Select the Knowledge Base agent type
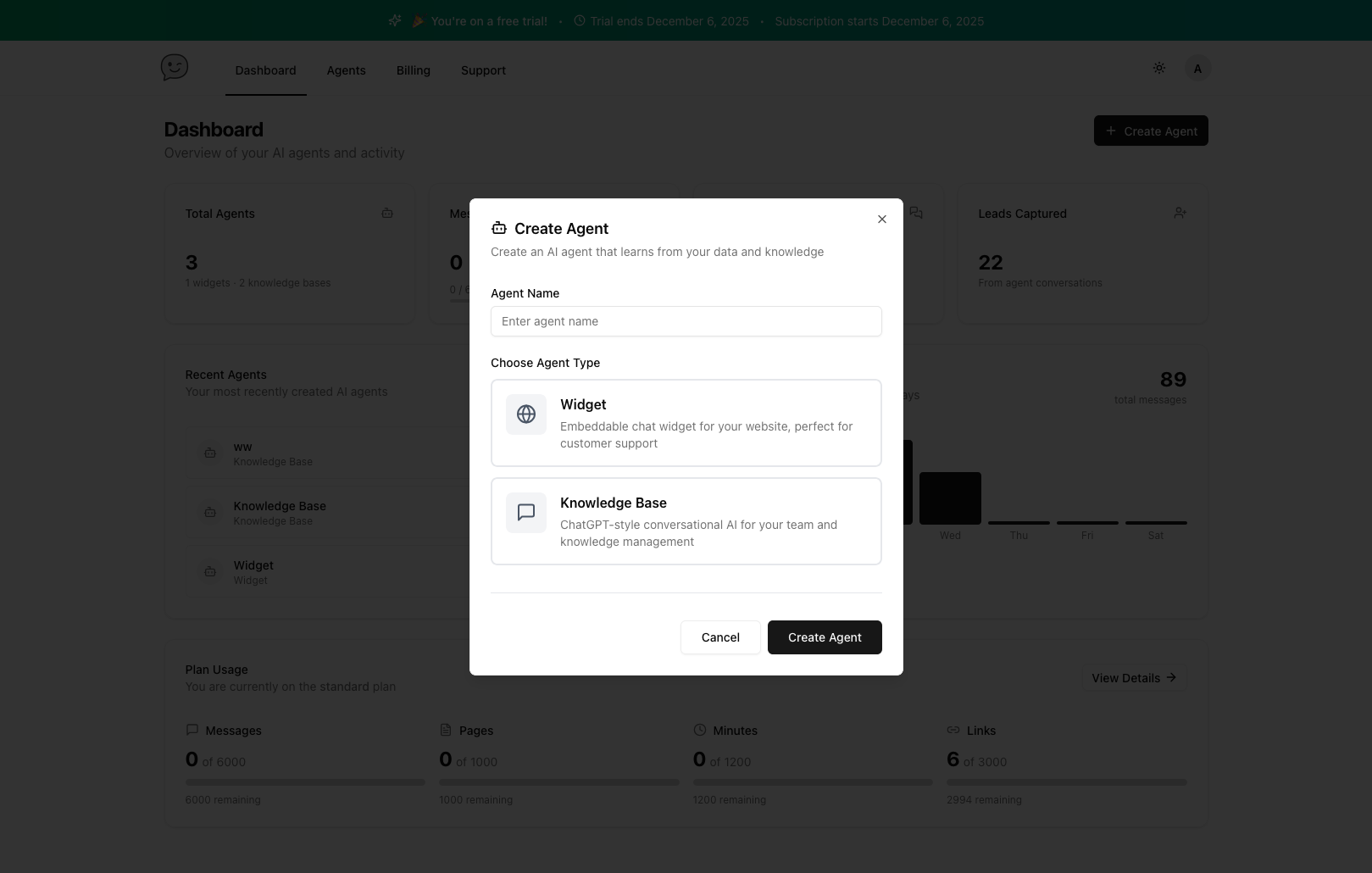Screen dimensions: 1372x873 [x=686, y=521]
